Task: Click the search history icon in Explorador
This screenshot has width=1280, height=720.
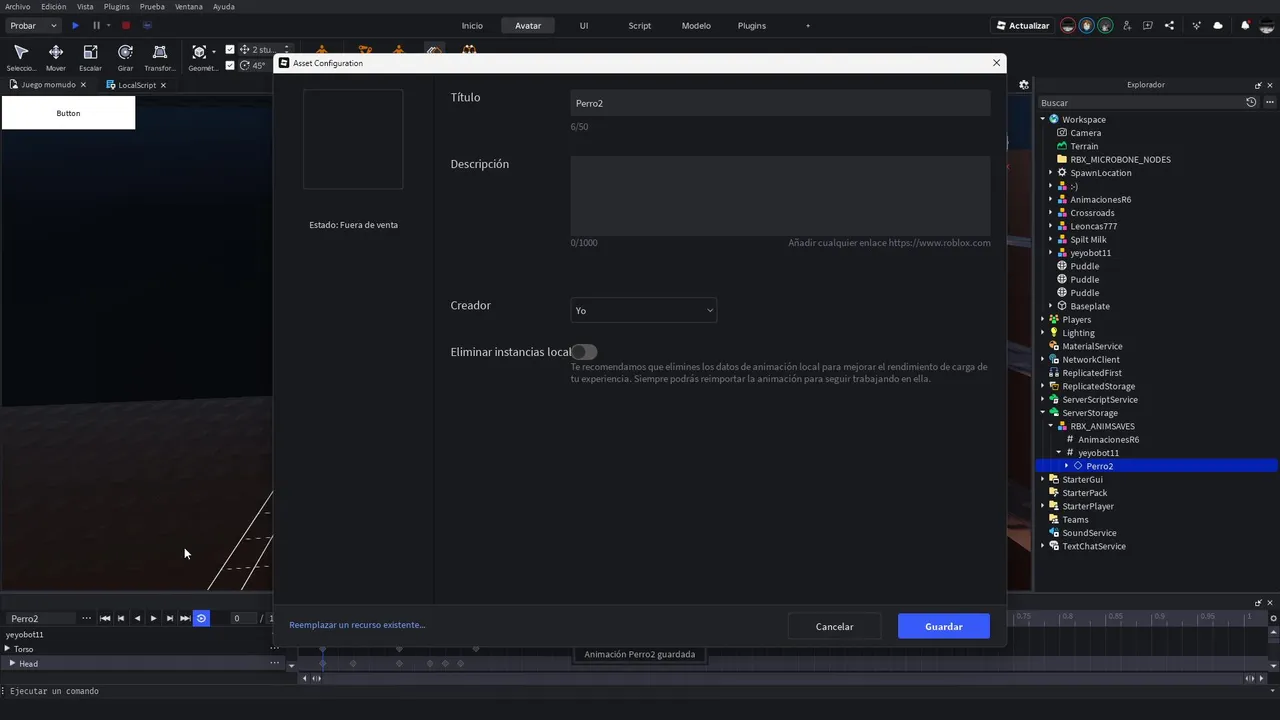Action: point(1251,102)
